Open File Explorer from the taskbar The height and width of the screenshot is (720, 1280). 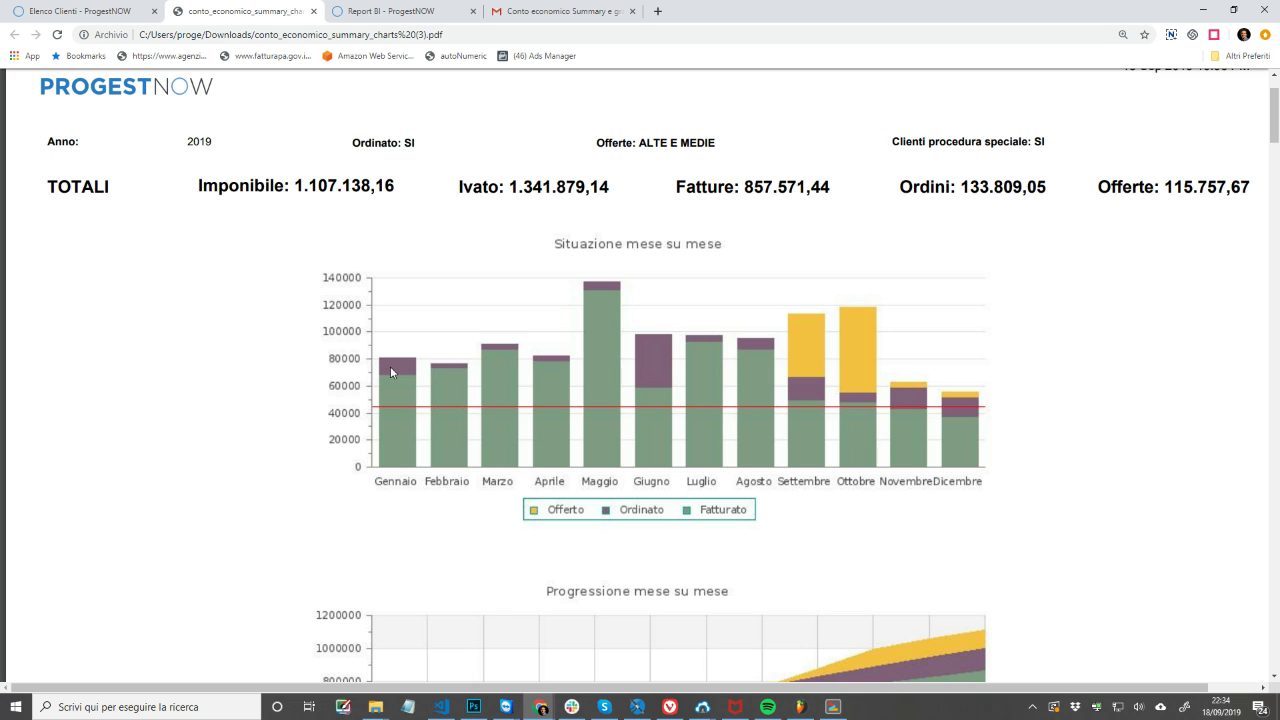pos(376,706)
